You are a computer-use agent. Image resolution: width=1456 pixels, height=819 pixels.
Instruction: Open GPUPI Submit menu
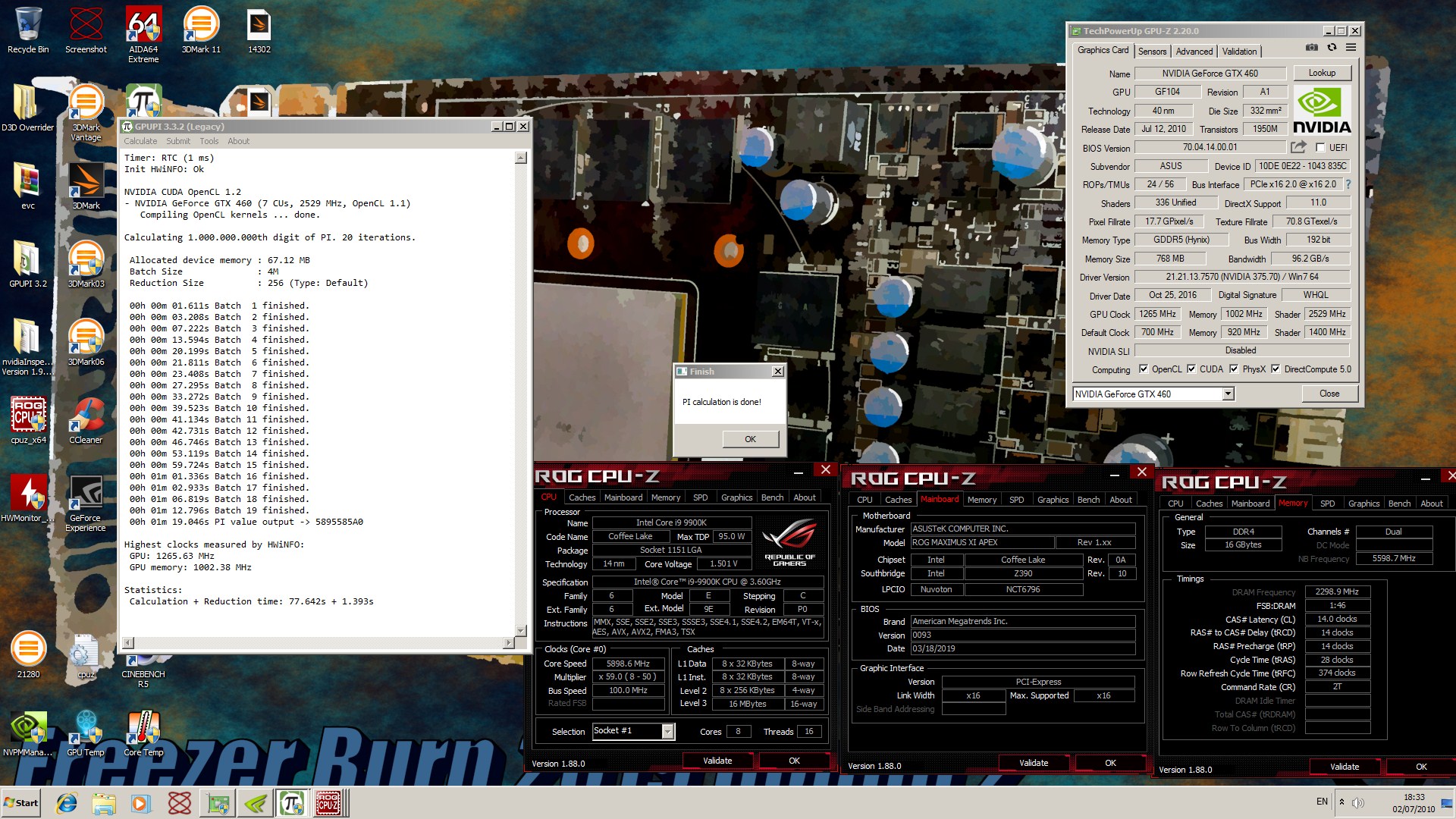[178, 141]
